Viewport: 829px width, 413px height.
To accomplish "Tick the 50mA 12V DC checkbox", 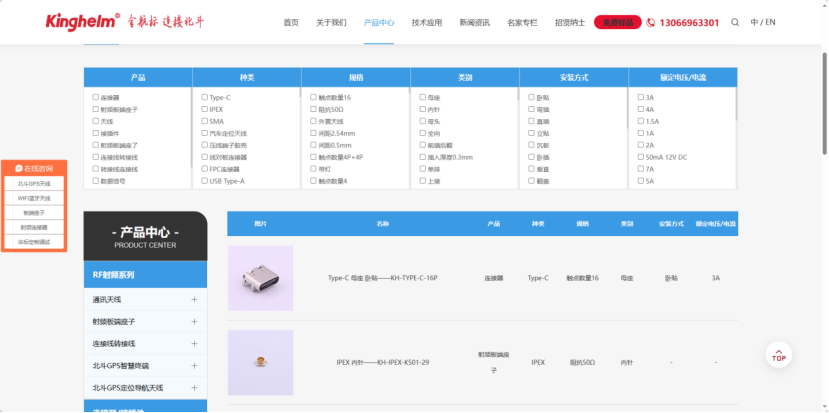I will (641, 157).
